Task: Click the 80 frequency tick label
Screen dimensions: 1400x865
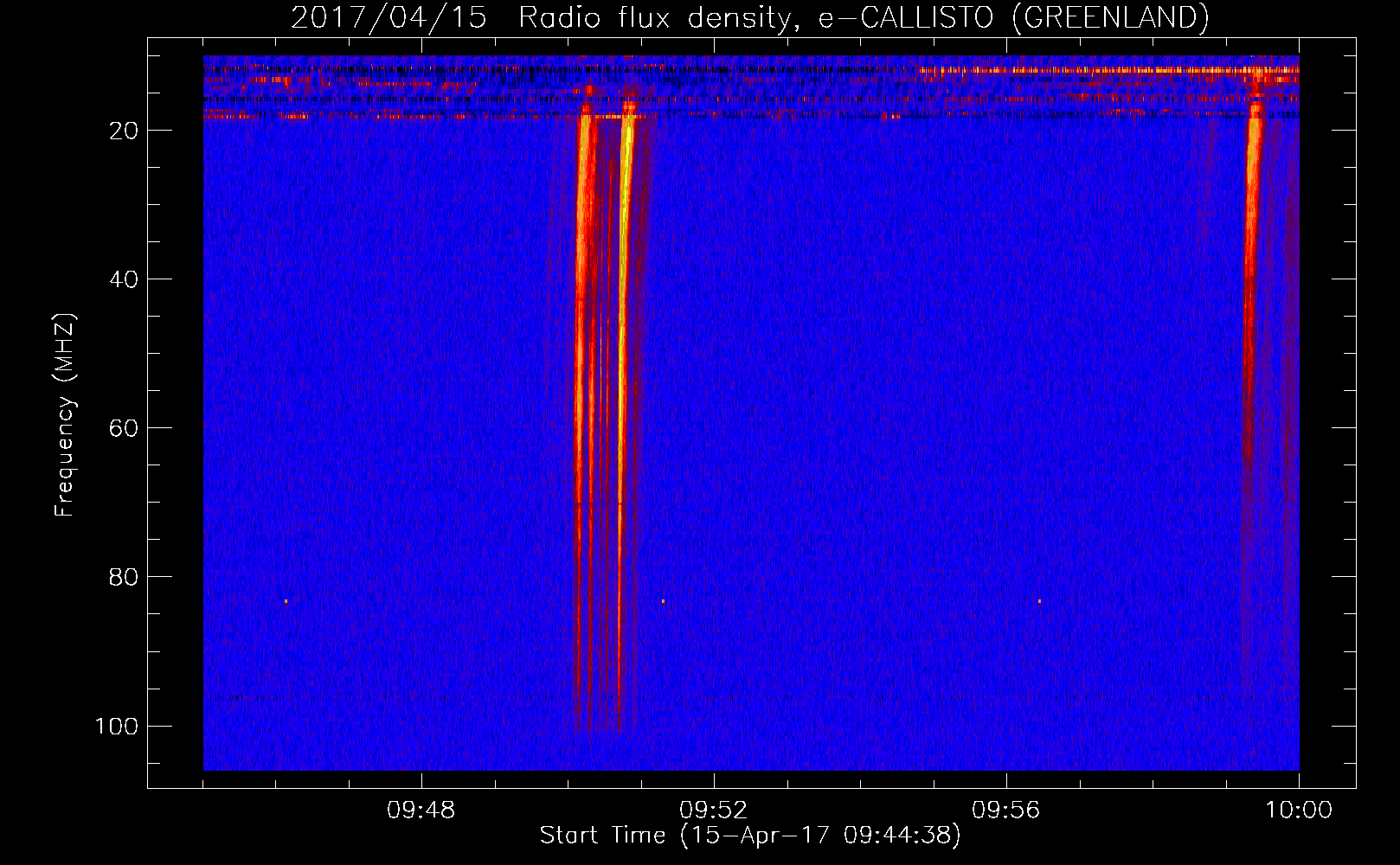Action: pyautogui.click(x=124, y=577)
